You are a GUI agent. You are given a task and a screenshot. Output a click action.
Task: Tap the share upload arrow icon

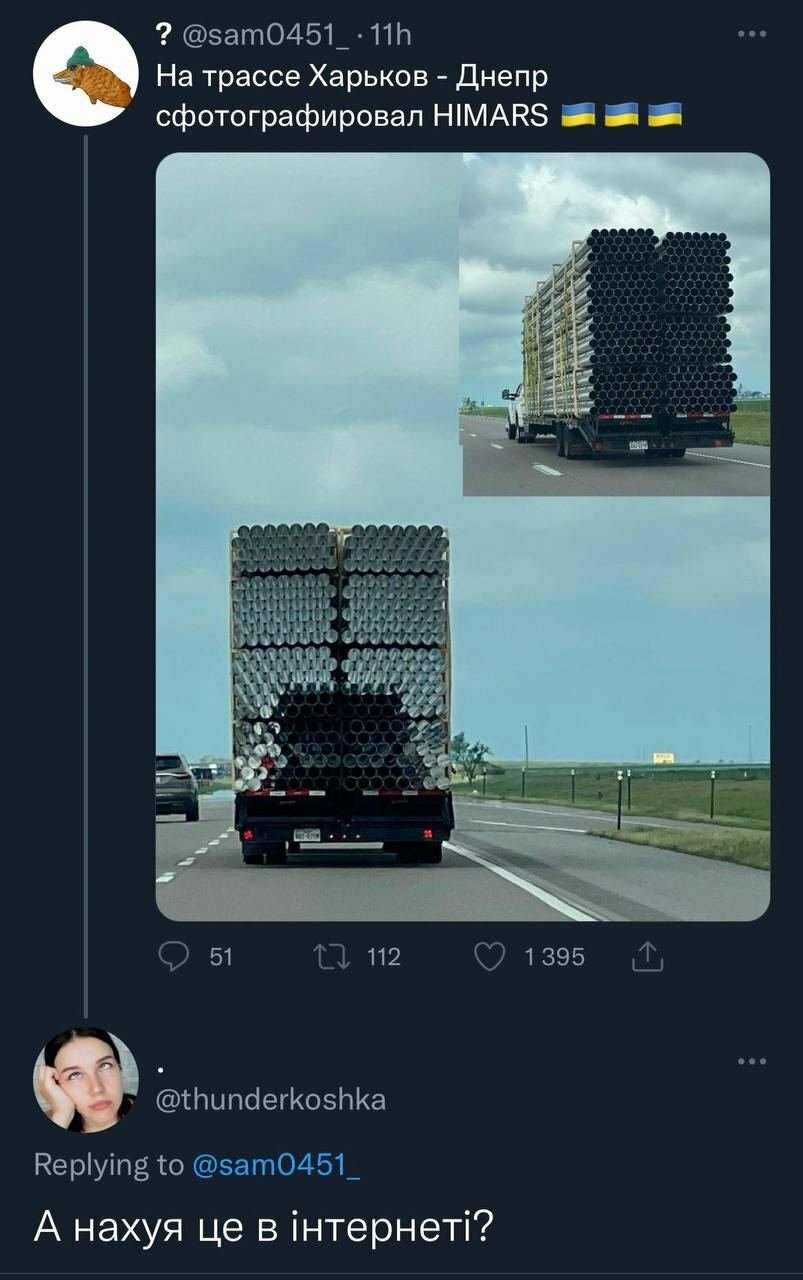point(648,957)
